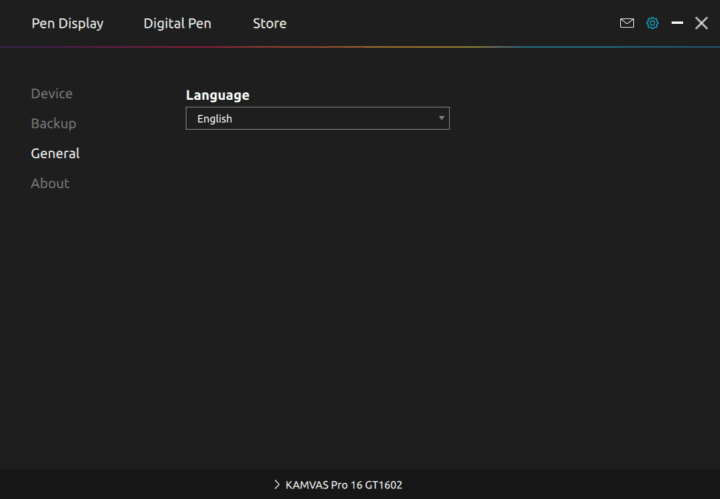Click the Language heading label
Image resolution: width=720 pixels, height=499 pixels.
coord(217,95)
